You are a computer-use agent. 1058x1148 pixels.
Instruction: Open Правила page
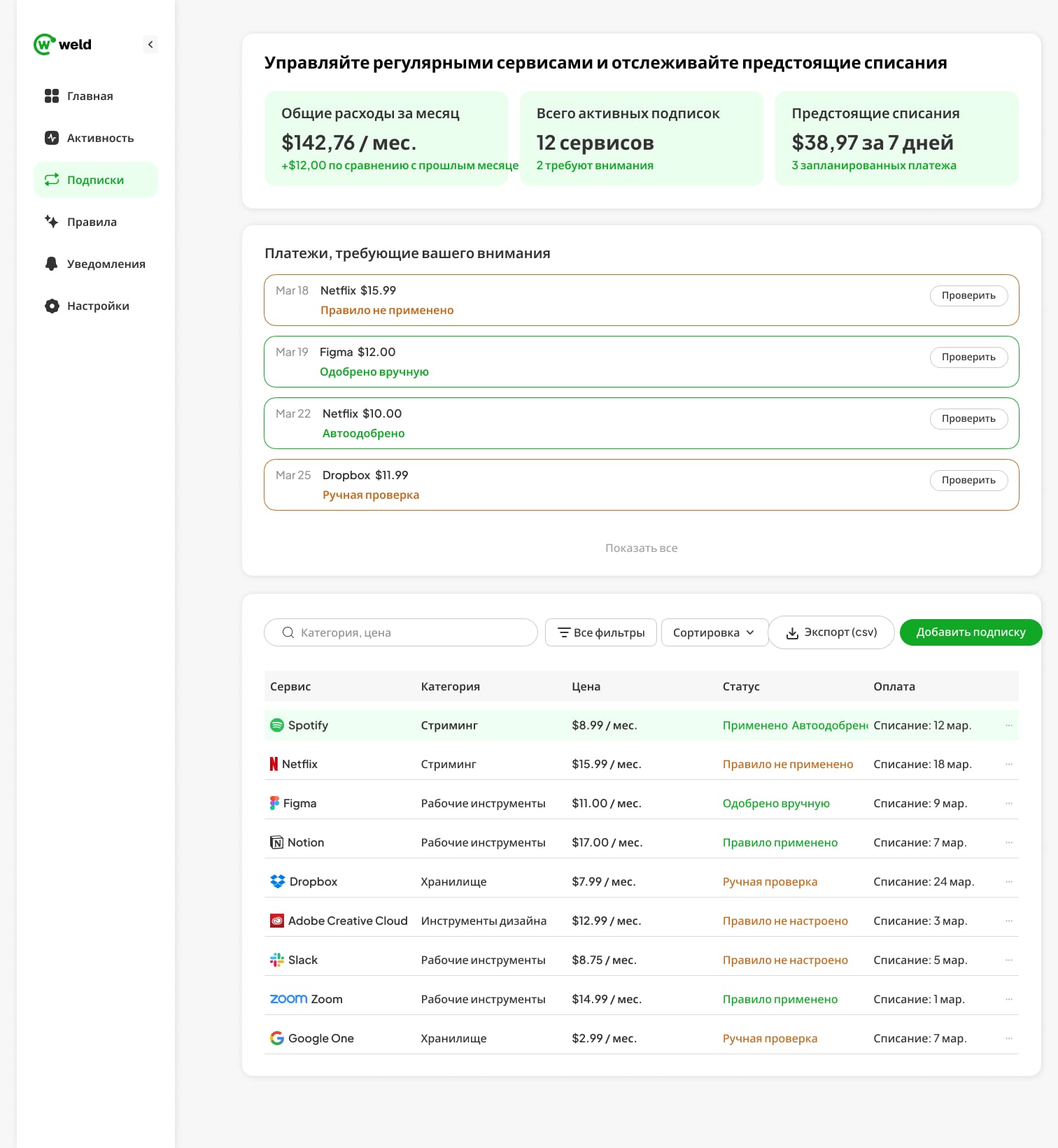click(96, 222)
